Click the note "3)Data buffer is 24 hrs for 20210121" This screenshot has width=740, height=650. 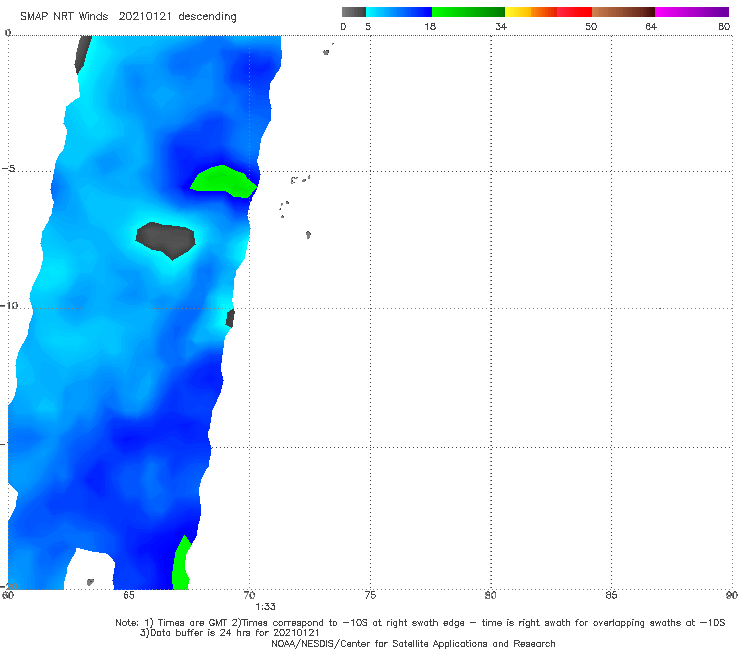point(229,633)
